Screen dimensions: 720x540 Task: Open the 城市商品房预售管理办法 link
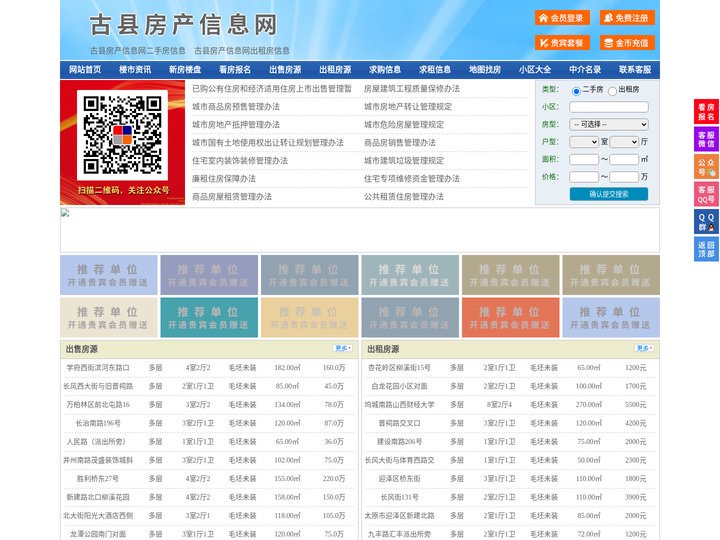coord(236,107)
